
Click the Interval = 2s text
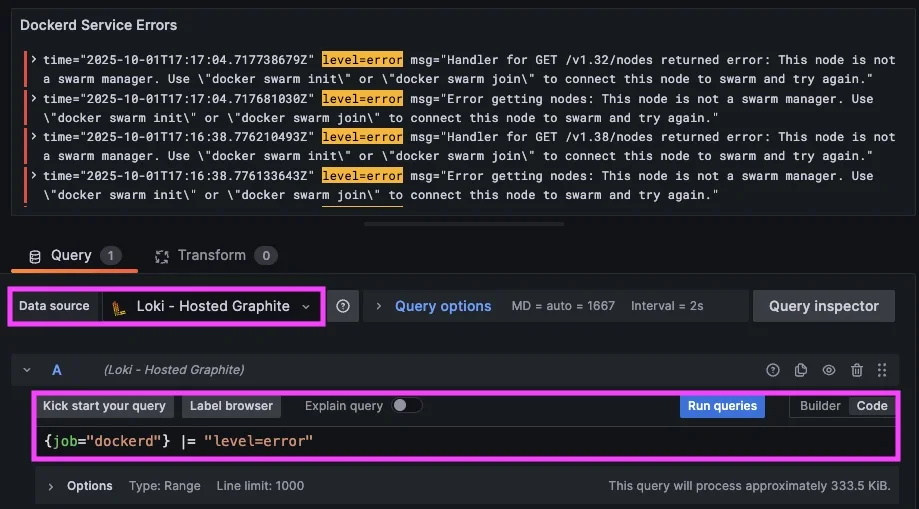point(667,306)
